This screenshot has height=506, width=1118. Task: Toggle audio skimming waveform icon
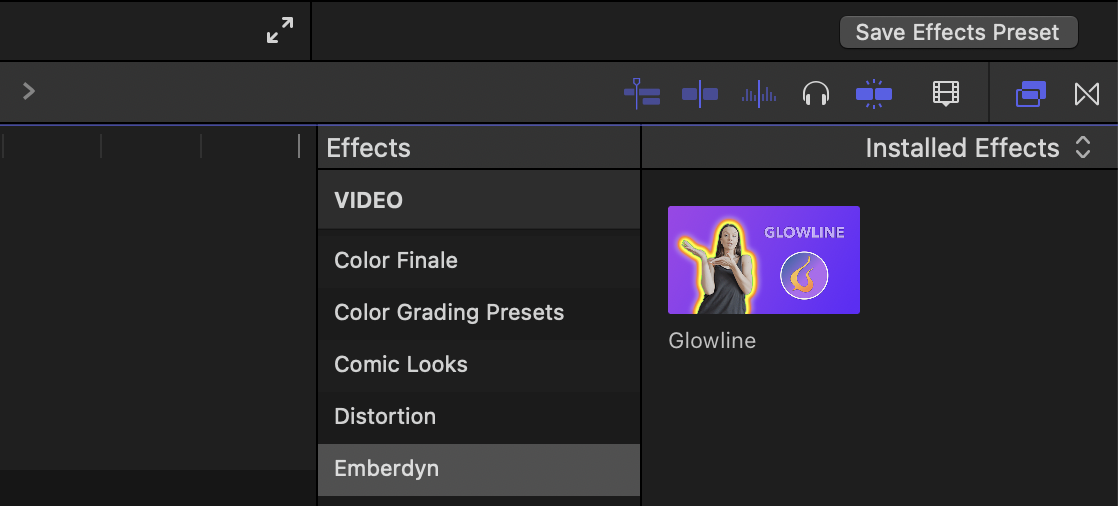click(x=758, y=94)
